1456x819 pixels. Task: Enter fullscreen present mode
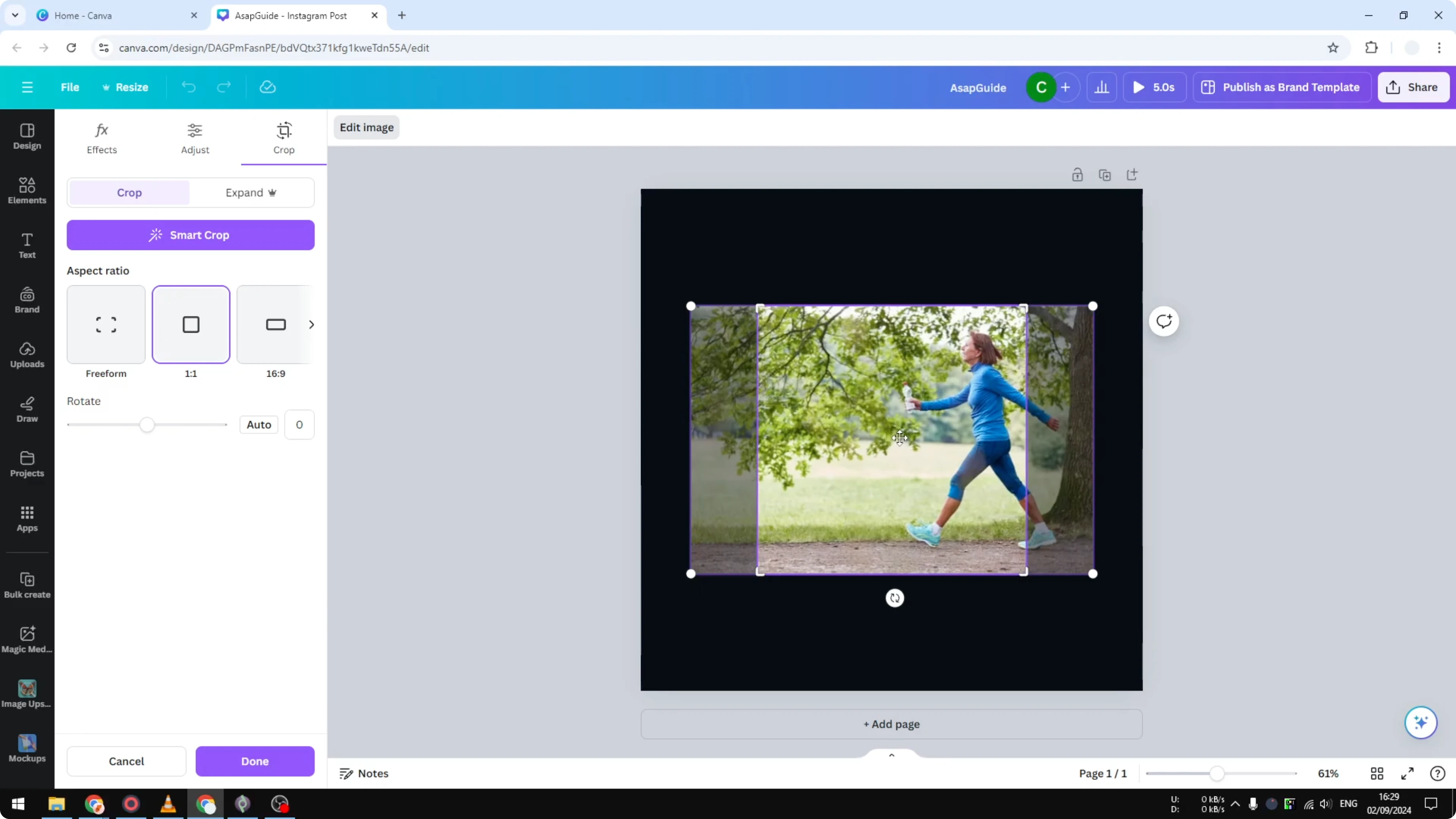point(1407,773)
